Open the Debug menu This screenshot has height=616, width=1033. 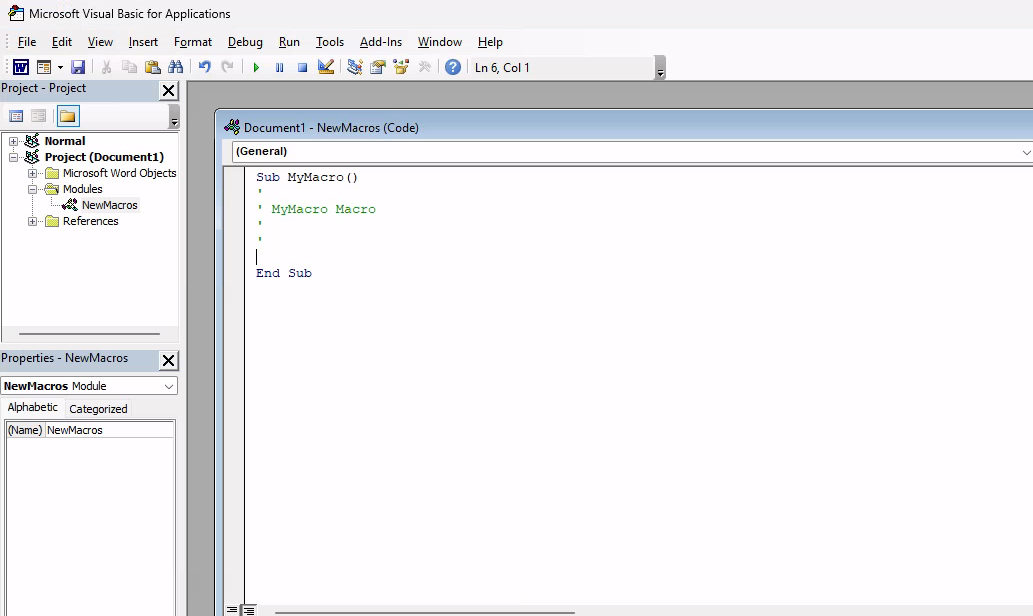click(245, 42)
